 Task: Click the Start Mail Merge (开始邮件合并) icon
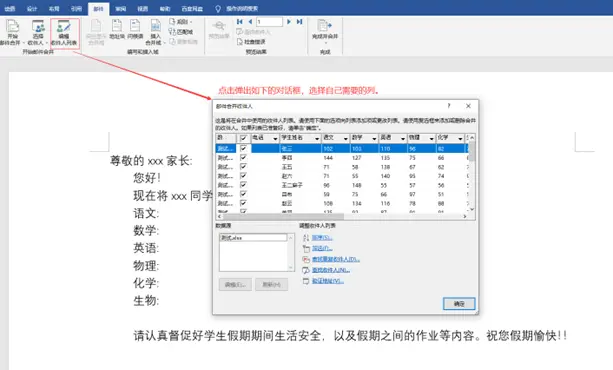(x=12, y=26)
